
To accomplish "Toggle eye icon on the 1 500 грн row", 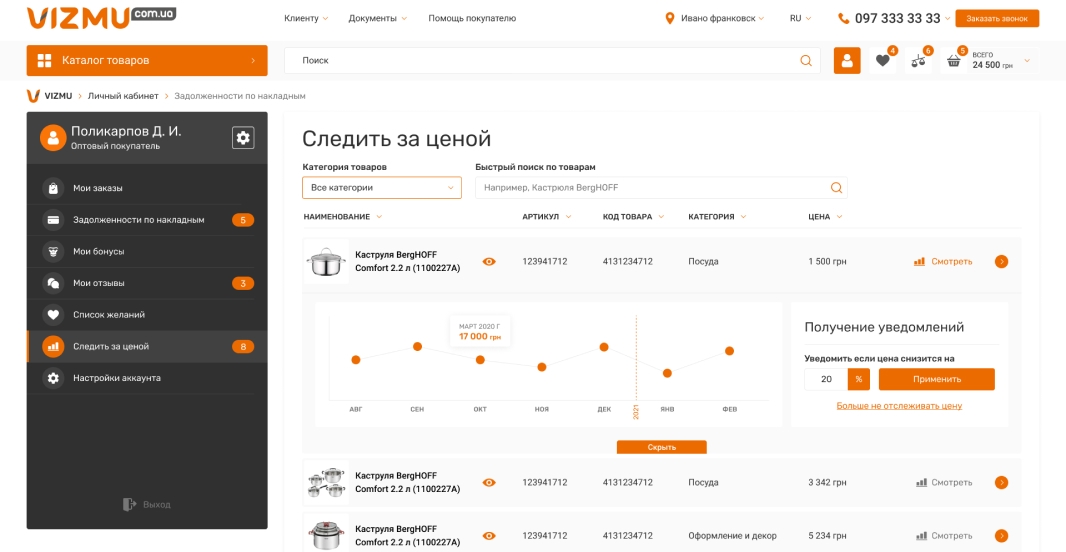I will click(x=489, y=262).
